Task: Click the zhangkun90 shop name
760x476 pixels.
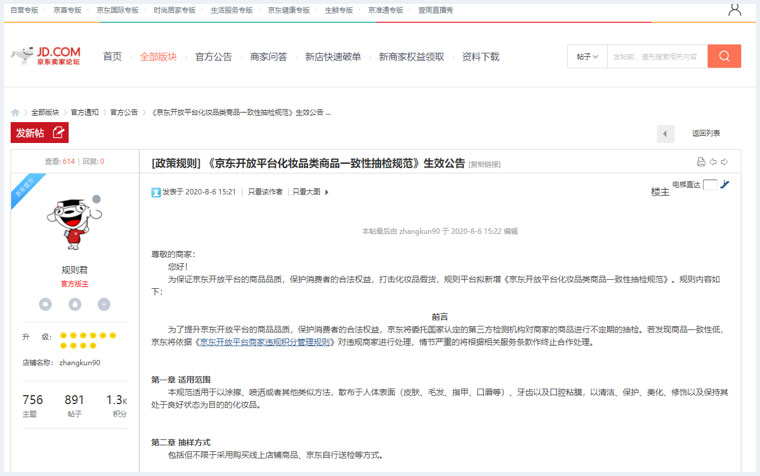Action: [79, 363]
